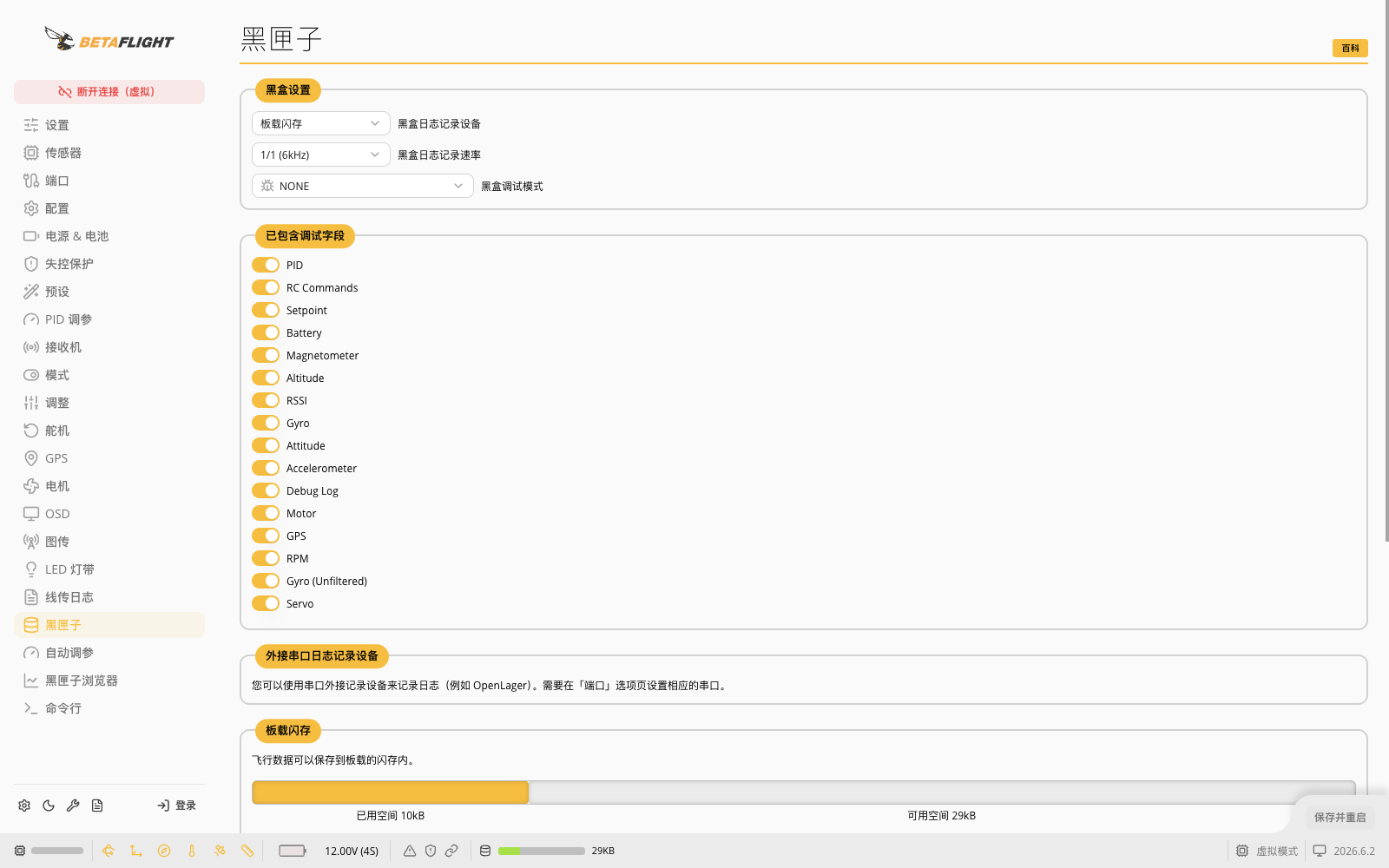This screenshot has height=868, width=1389.
Task: Click the status bar flash usage bar
Action: 542,851
